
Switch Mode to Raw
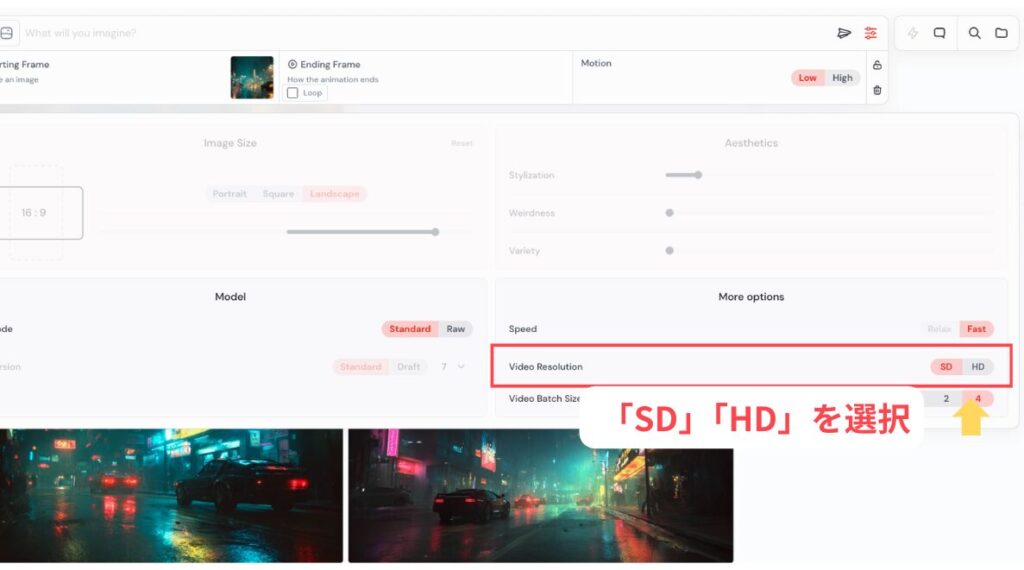(x=455, y=329)
